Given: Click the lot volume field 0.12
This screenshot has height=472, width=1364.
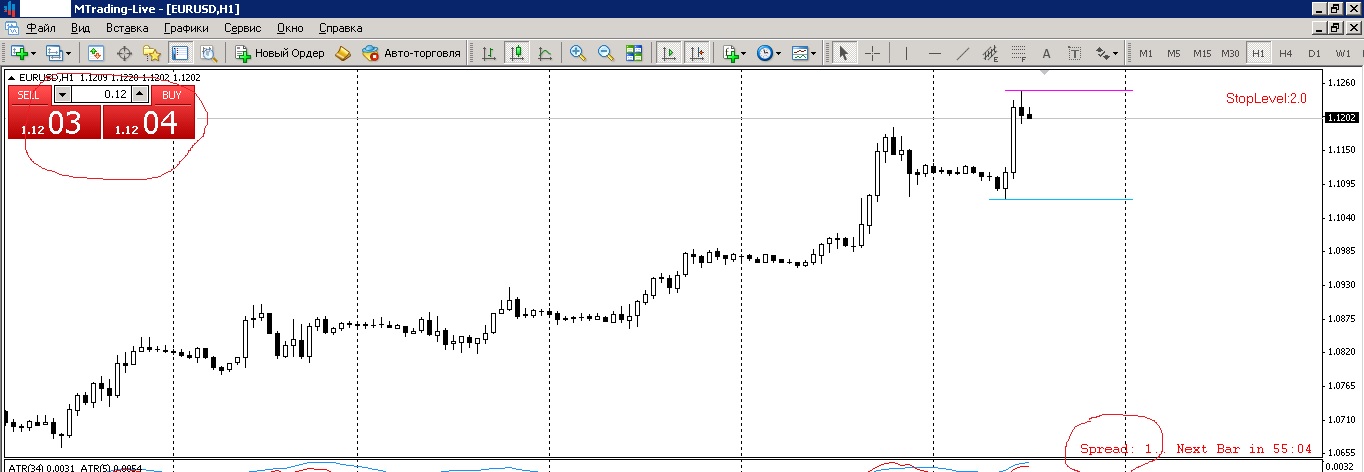Looking at the screenshot, I should point(101,94).
